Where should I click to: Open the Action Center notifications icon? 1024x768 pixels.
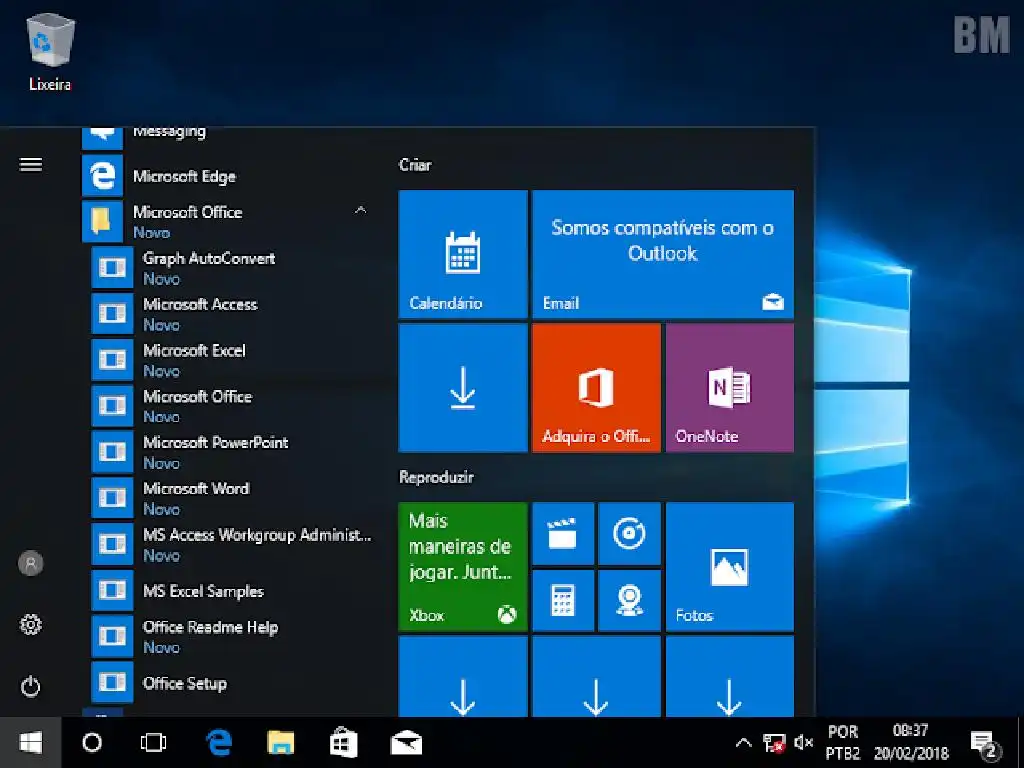(x=985, y=744)
